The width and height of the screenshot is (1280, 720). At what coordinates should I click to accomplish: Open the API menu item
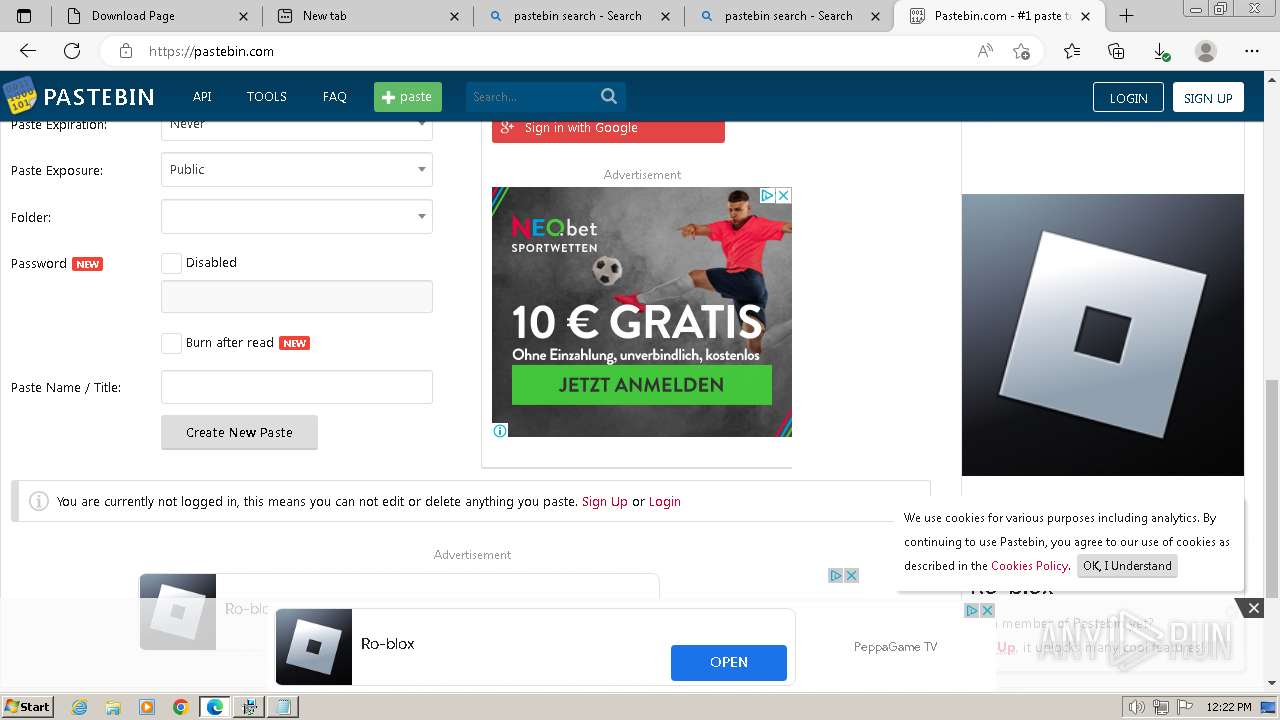click(x=202, y=97)
